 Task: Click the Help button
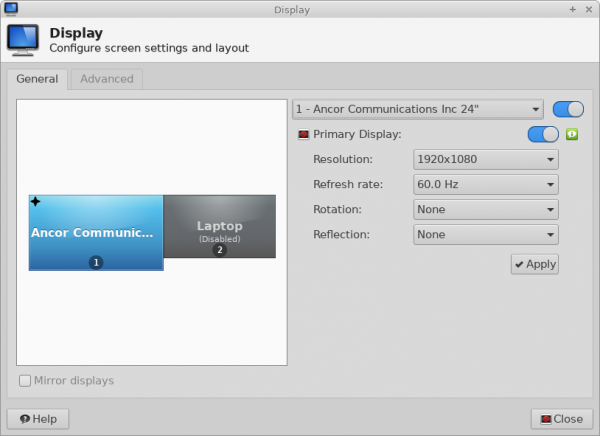(x=38, y=419)
